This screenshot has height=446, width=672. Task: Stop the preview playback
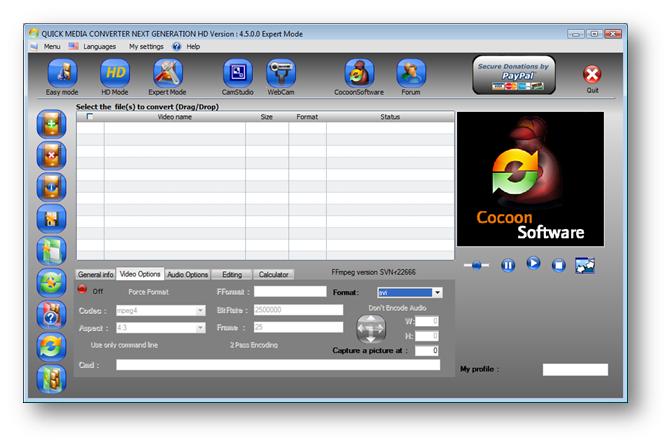(x=558, y=265)
